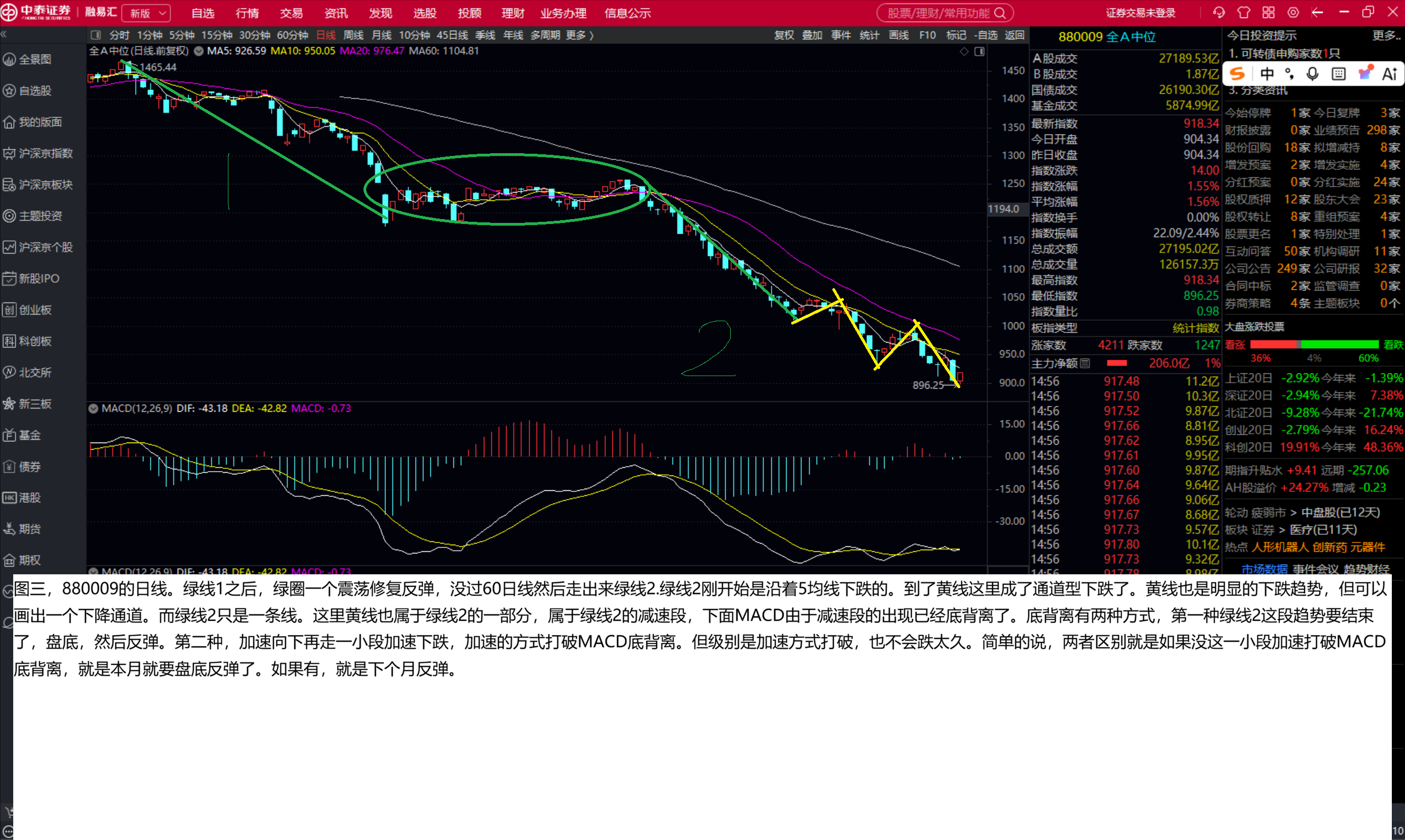The height and width of the screenshot is (840, 1405).
Task: Expand the 新版 version dropdown
Action: pyautogui.click(x=147, y=13)
